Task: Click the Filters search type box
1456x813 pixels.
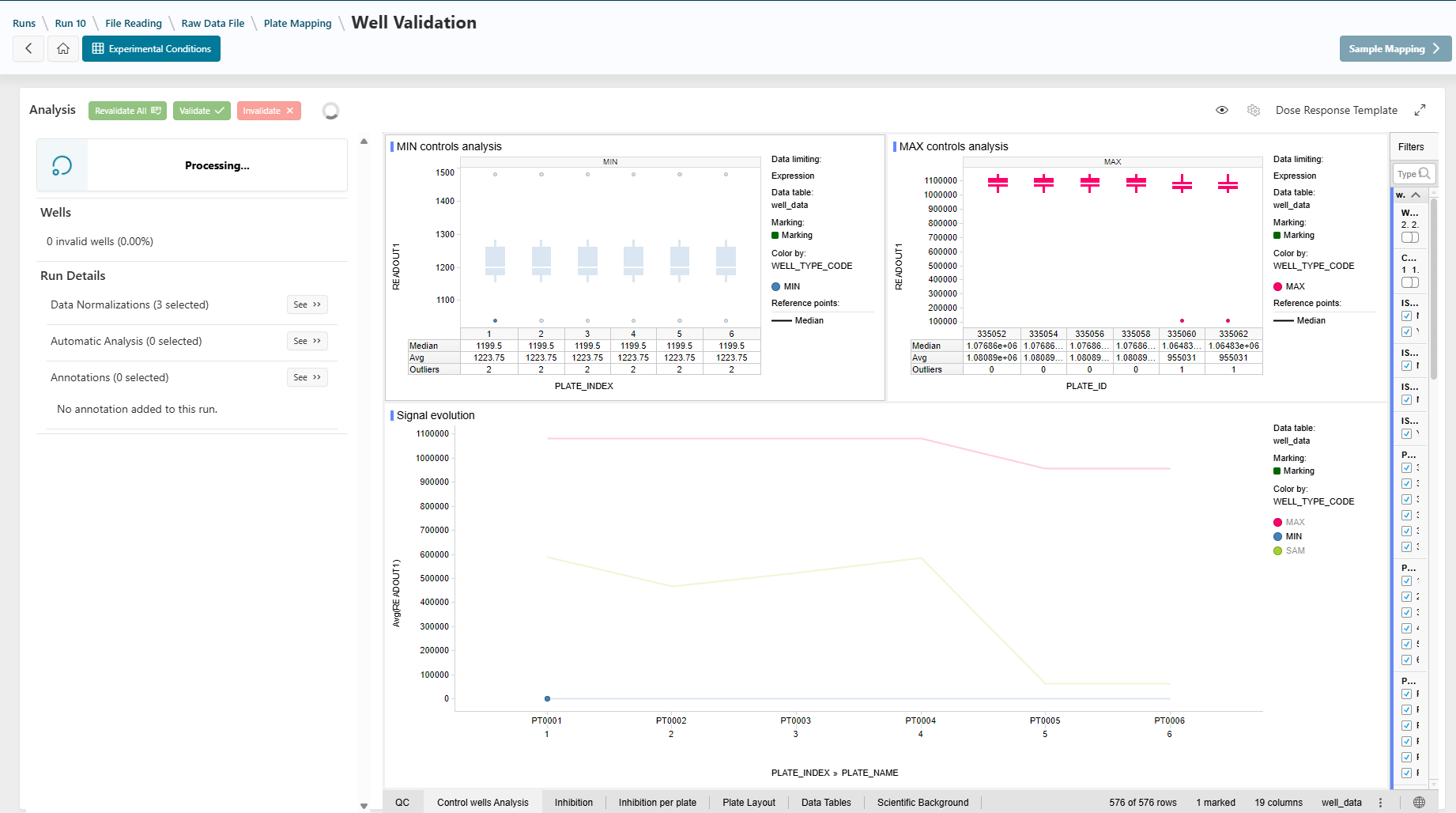Action: [x=1414, y=174]
